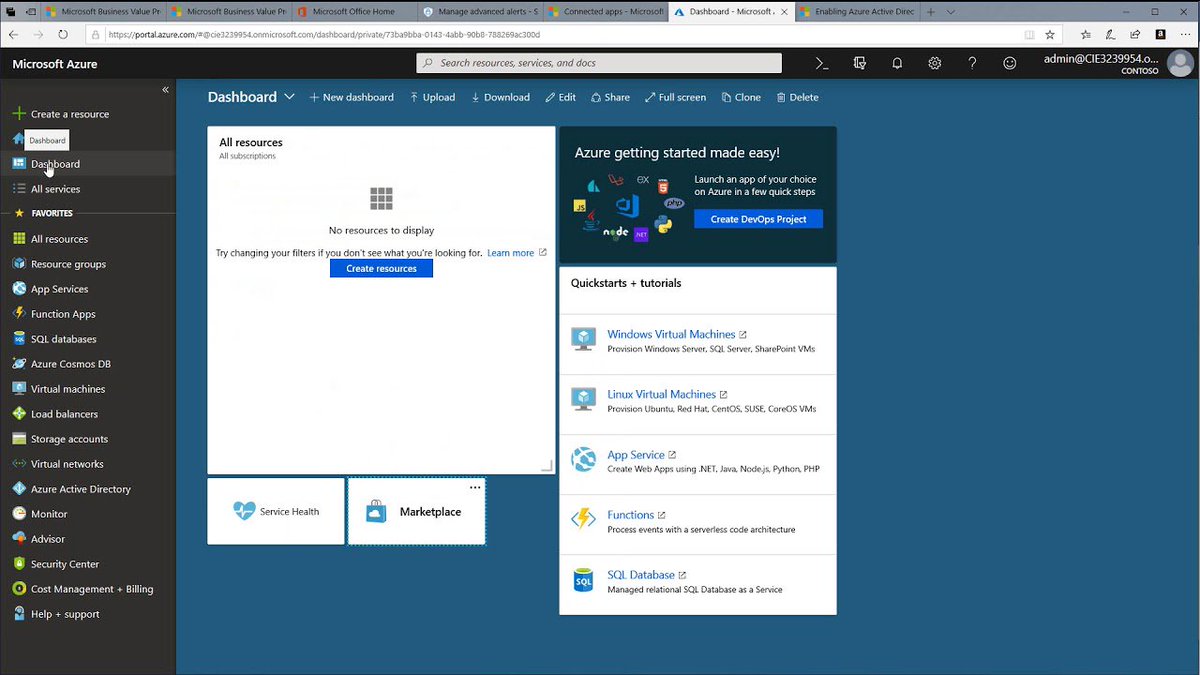Click the Virtual networks icon
1200x675 pixels.
coord(19,464)
